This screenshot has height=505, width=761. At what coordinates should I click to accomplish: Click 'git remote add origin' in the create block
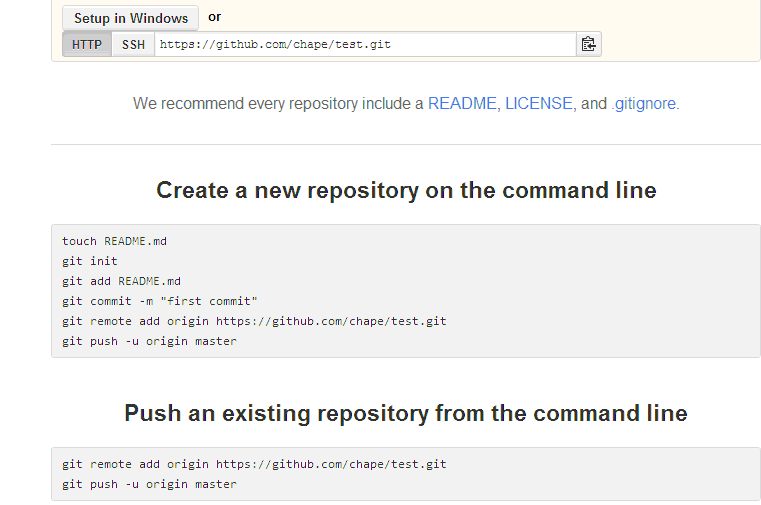(254, 321)
